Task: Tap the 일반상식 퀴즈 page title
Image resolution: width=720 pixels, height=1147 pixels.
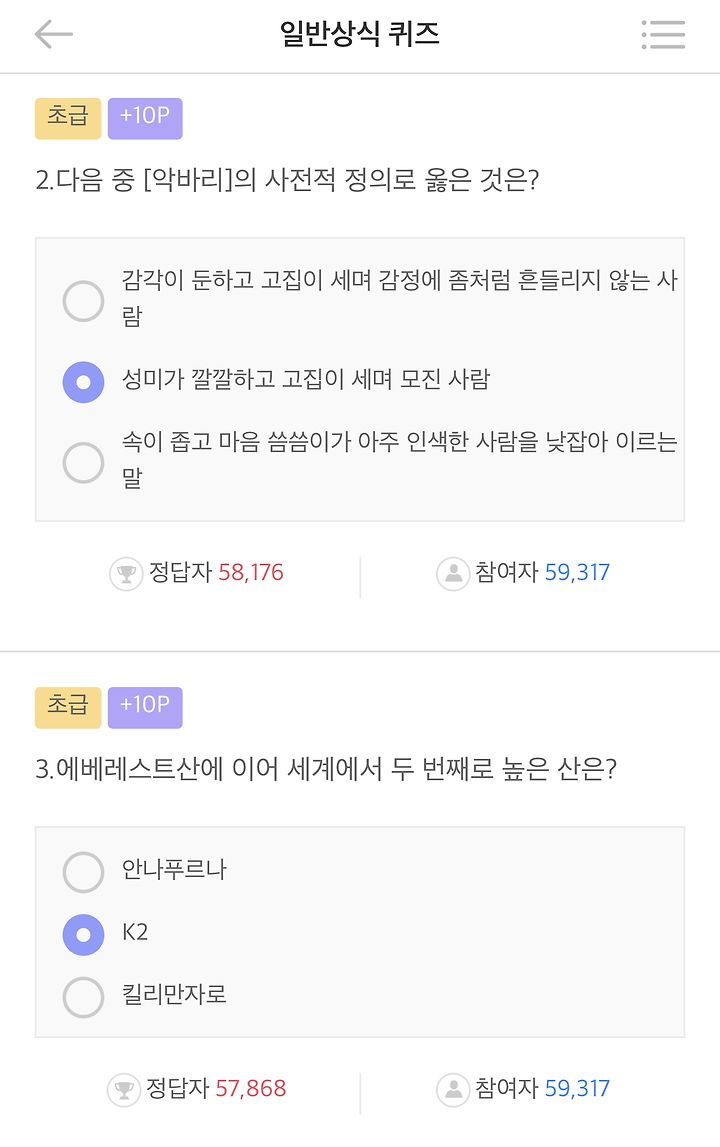Action: click(x=360, y=35)
